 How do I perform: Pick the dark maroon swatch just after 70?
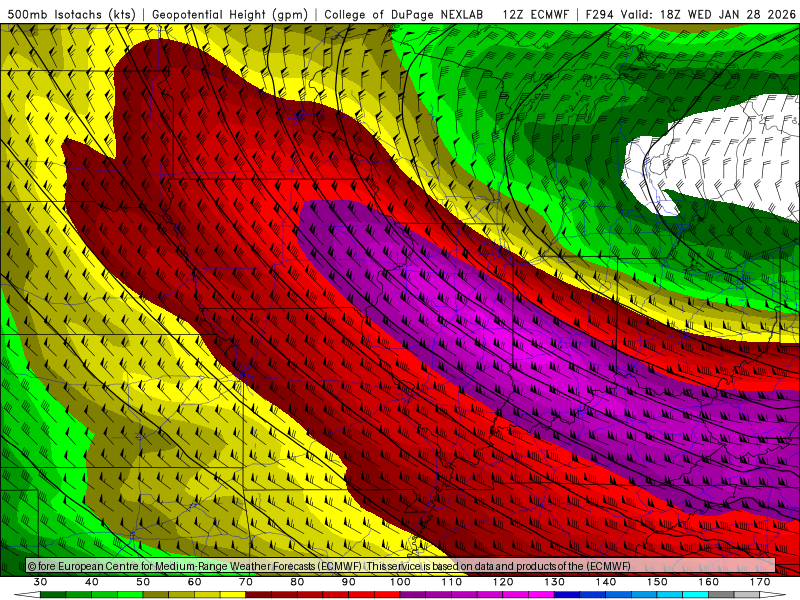259,594
